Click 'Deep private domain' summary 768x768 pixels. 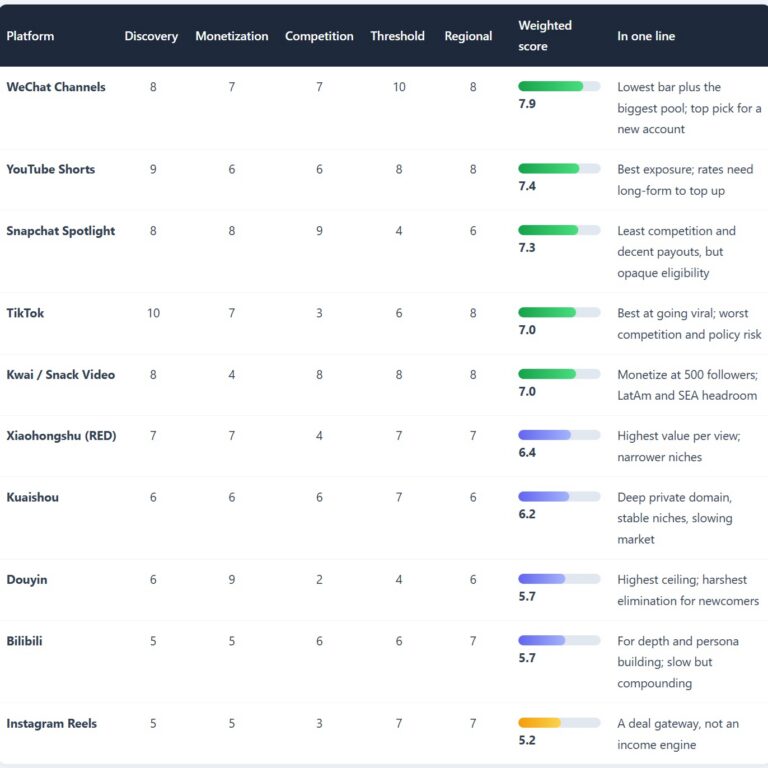coord(675,518)
